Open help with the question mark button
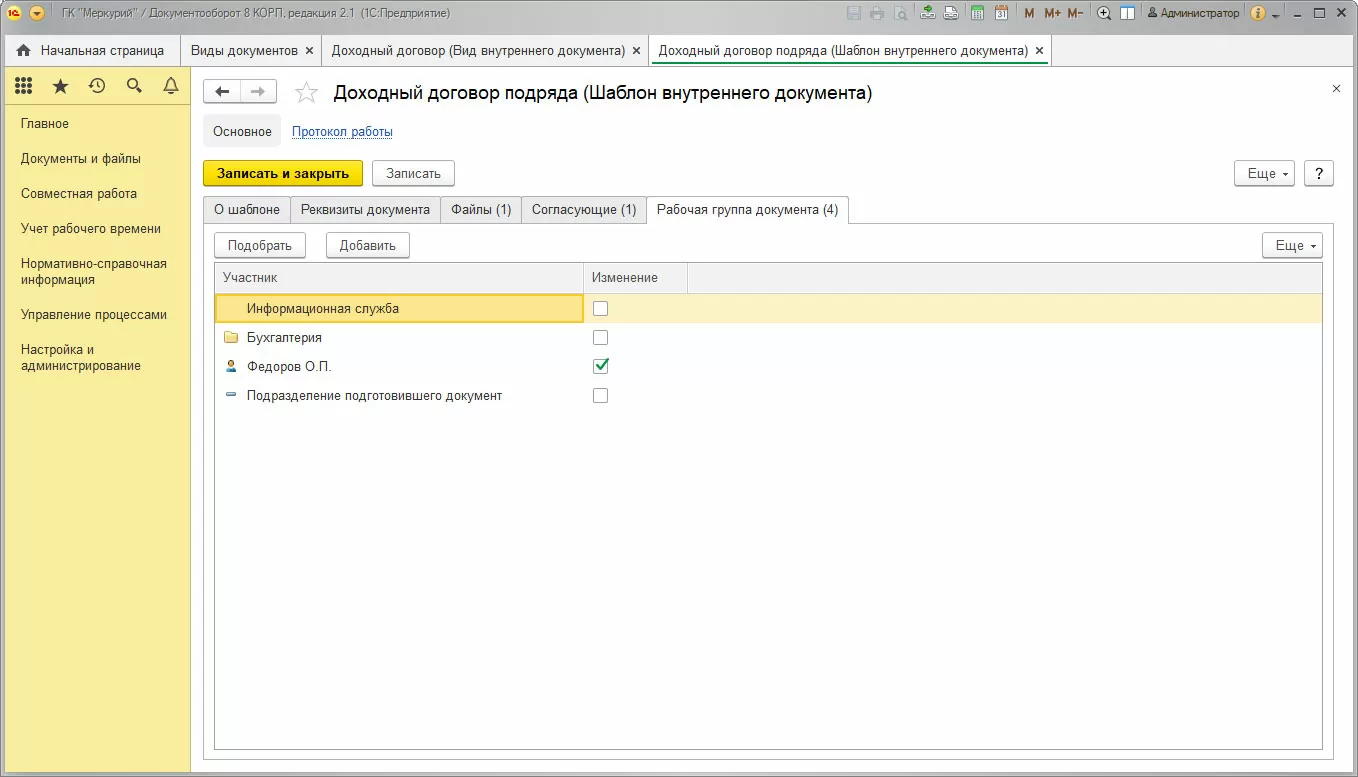The height and width of the screenshot is (777, 1358). point(1319,173)
